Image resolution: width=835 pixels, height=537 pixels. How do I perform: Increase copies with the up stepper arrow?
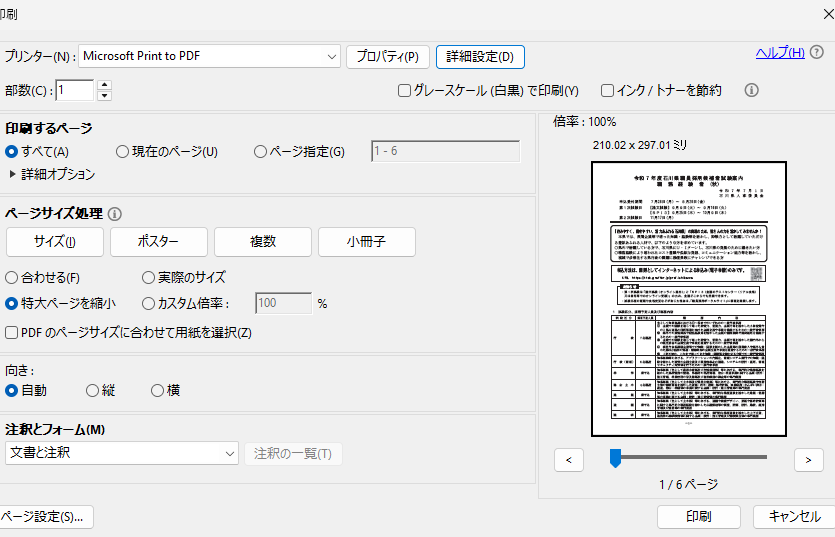104,85
